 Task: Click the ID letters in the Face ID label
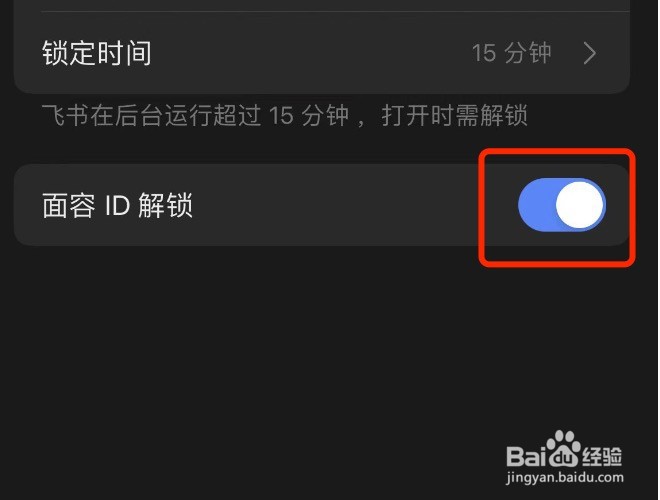pyautogui.click(x=117, y=205)
